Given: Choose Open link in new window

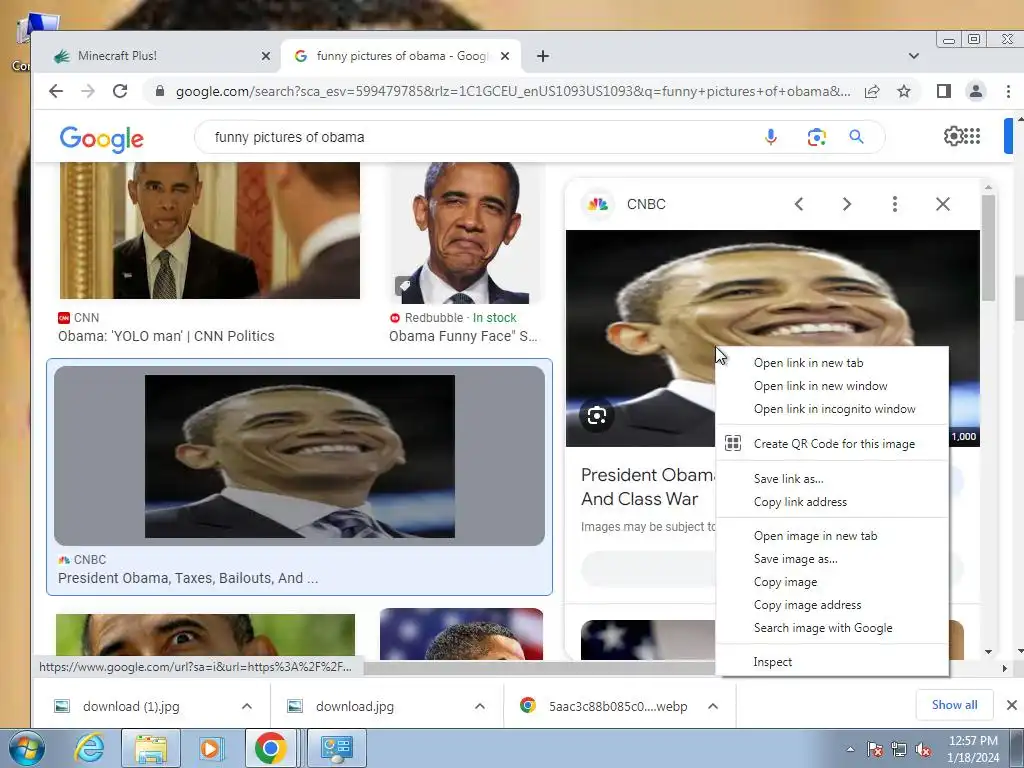Looking at the screenshot, I should click(x=832, y=386).
